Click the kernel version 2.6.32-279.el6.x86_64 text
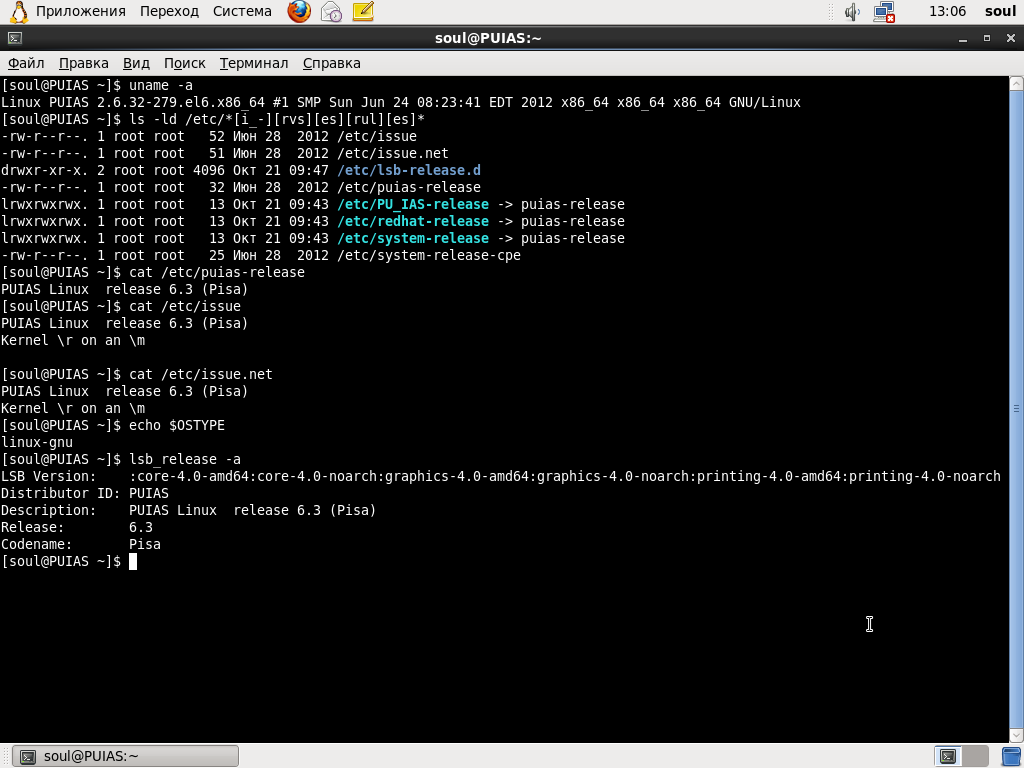 tap(181, 103)
